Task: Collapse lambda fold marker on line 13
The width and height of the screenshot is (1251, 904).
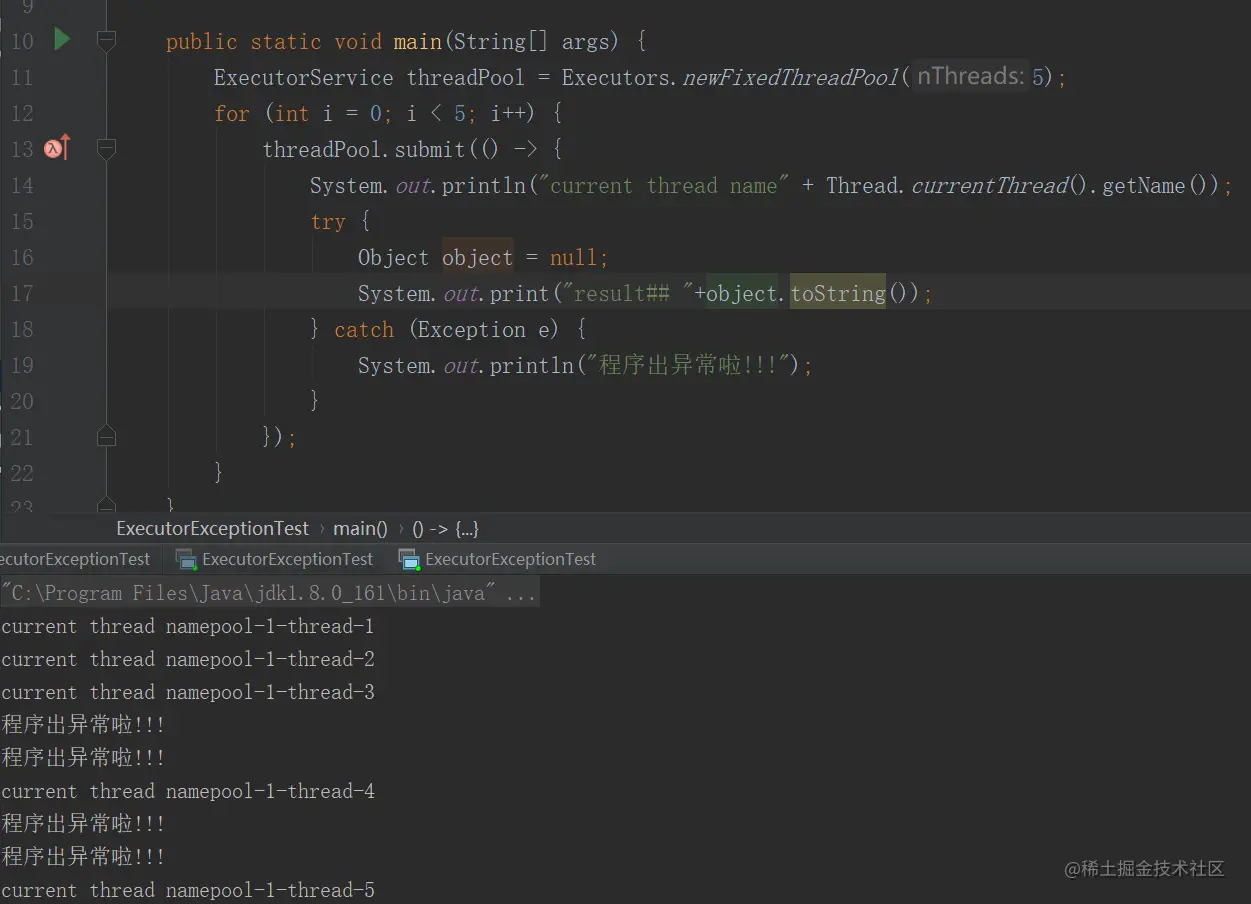Action: 106,149
